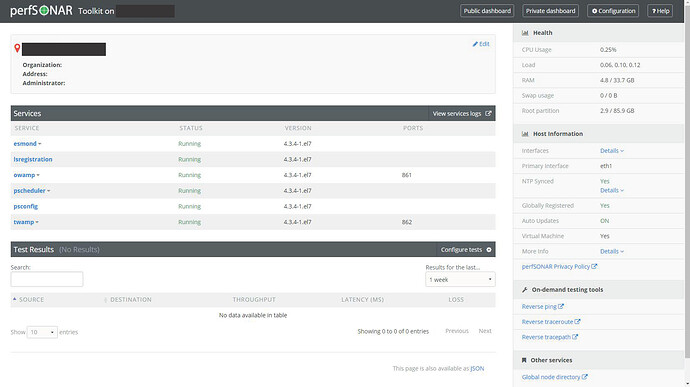Go to Next results page
Screen dimensions: 690x387
[485, 331]
